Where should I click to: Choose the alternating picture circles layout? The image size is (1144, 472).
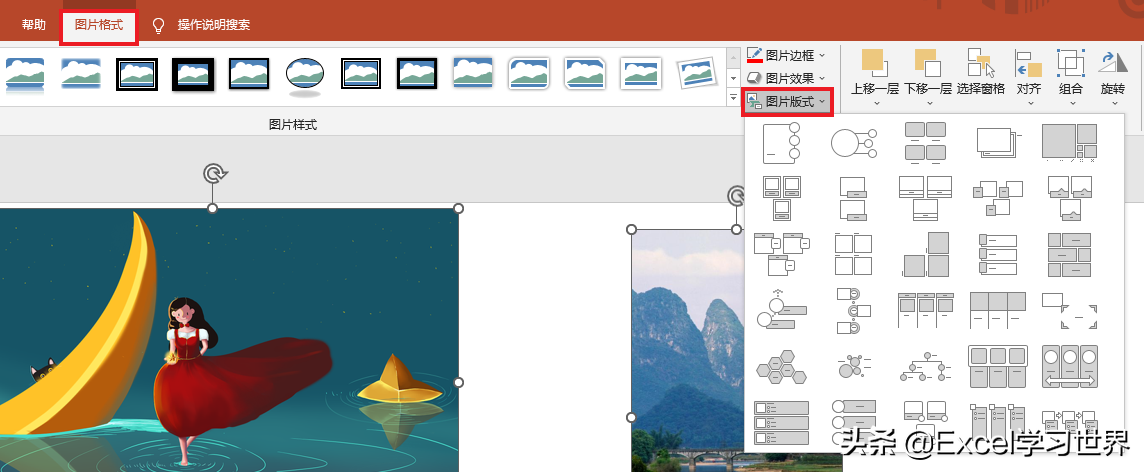(853, 310)
